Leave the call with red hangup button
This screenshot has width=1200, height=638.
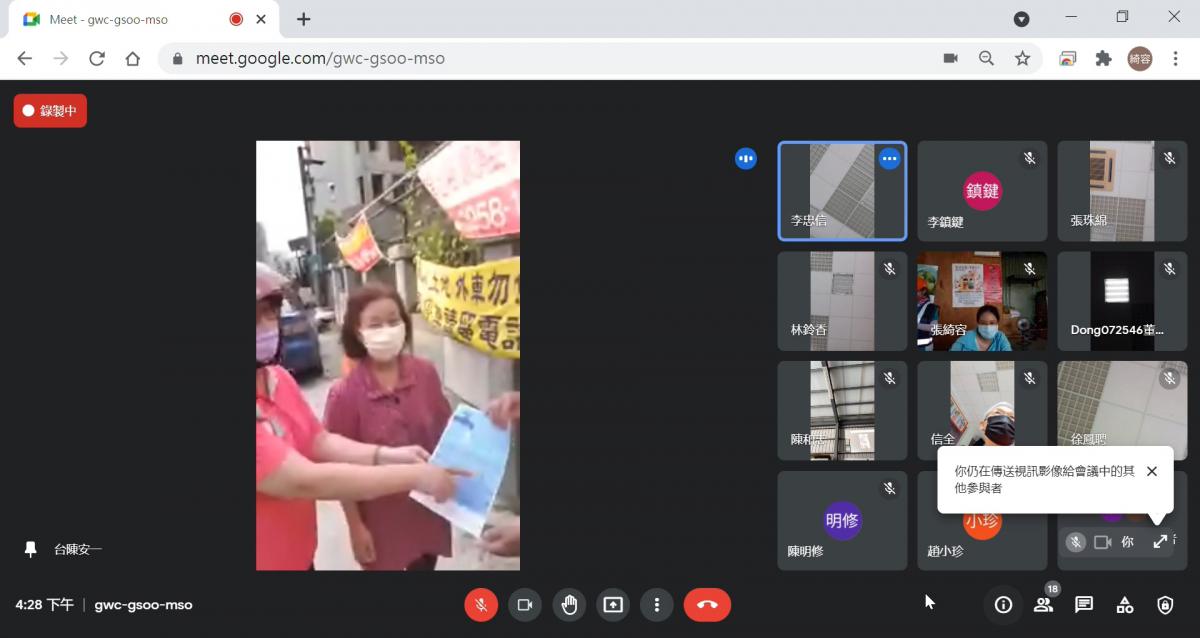point(707,605)
